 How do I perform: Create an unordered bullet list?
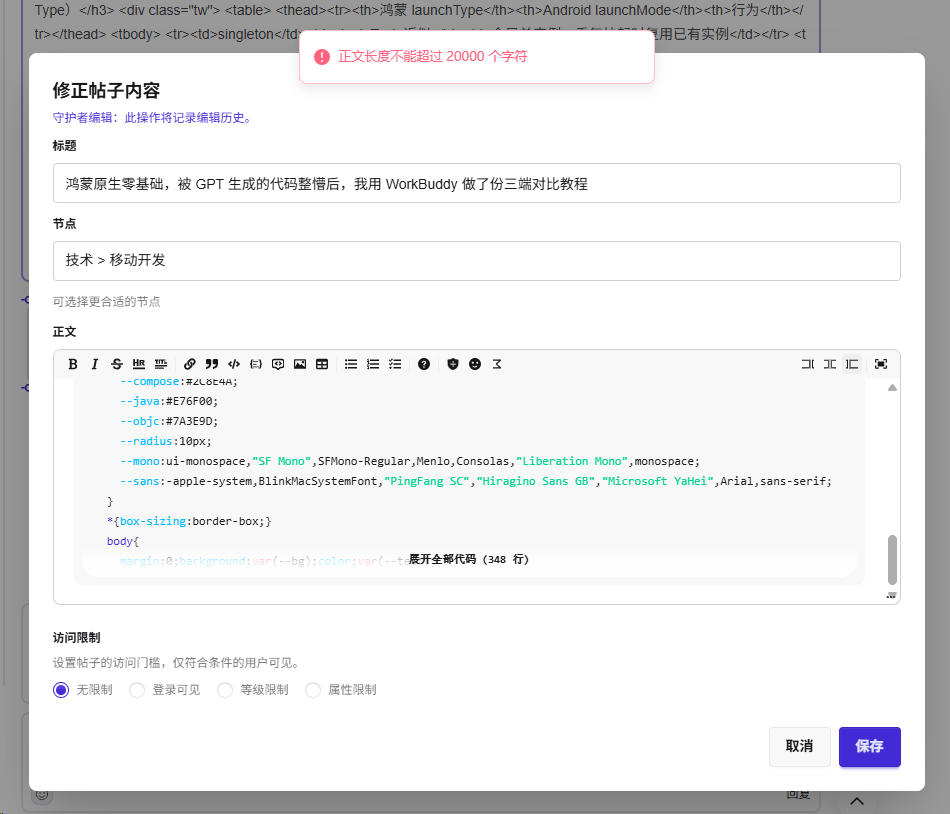click(x=351, y=364)
